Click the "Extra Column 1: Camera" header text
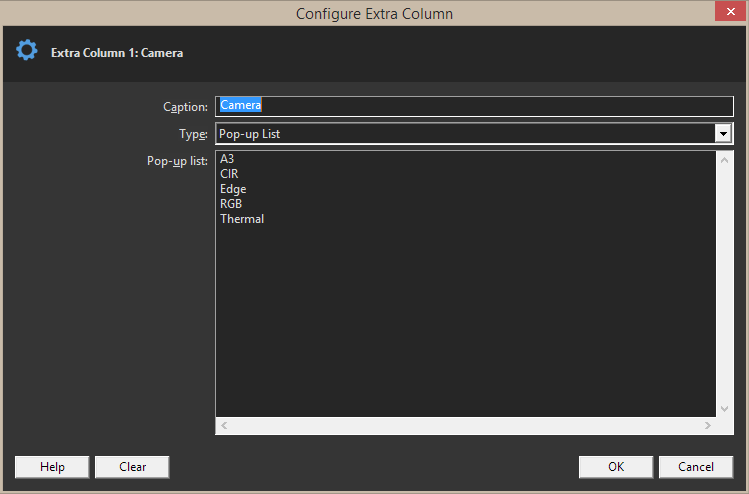 pyautogui.click(x=117, y=52)
